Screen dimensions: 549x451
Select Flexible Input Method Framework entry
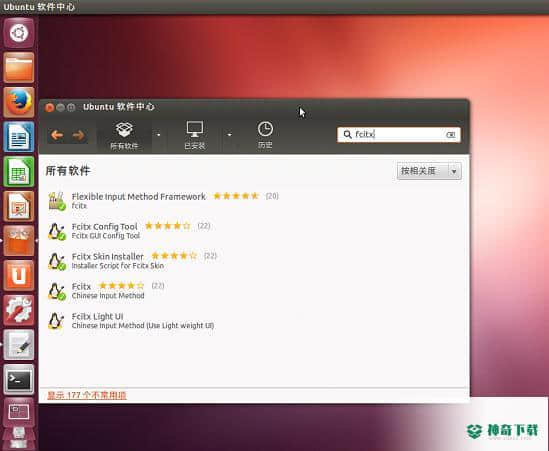coord(254,201)
